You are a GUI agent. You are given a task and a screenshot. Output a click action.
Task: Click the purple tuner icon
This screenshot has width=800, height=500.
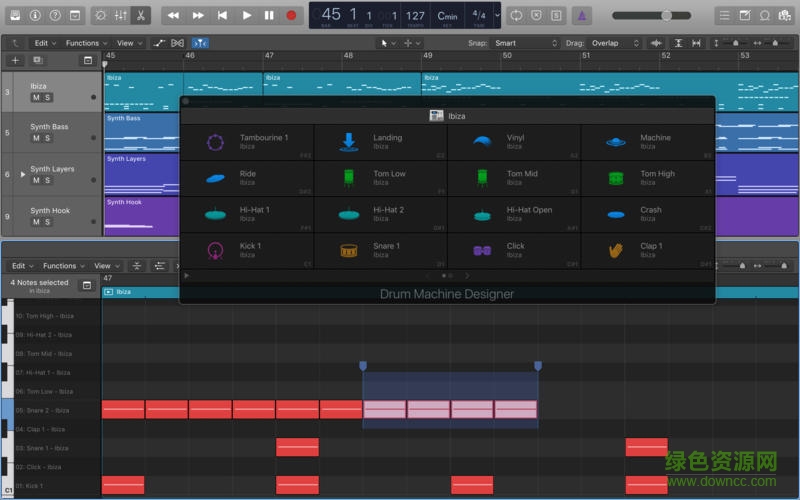click(583, 15)
